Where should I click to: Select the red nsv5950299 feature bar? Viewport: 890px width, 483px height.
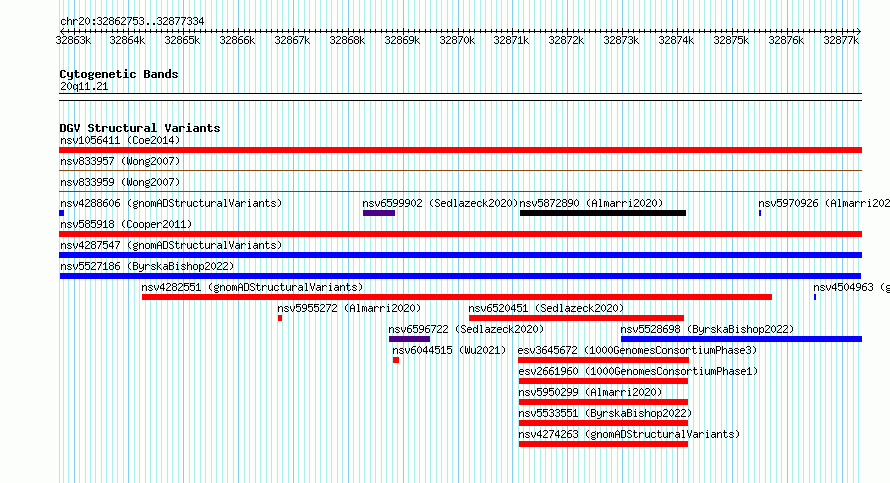[603, 402]
